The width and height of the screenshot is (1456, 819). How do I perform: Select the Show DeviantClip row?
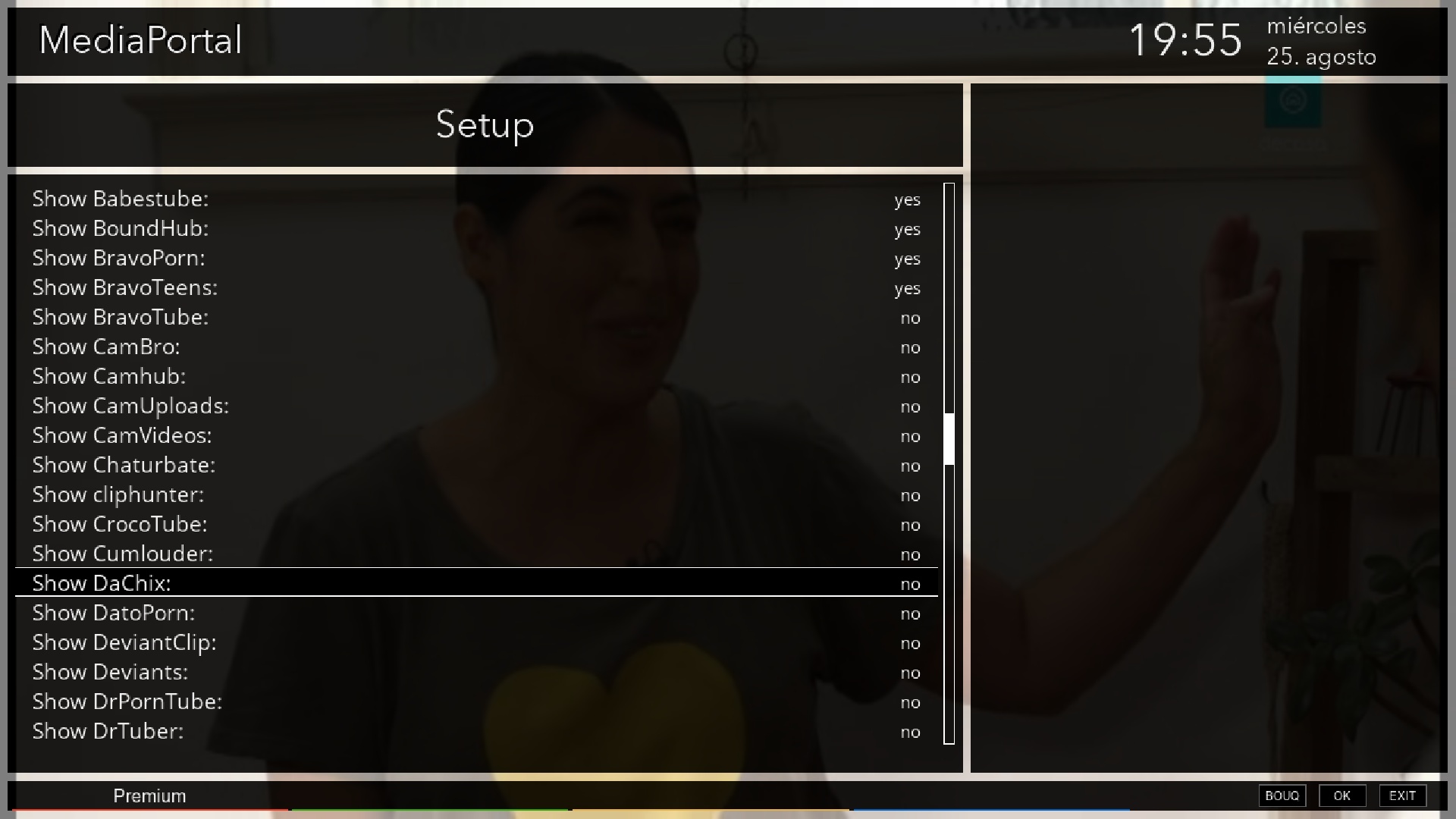pyautogui.click(x=476, y=642)
